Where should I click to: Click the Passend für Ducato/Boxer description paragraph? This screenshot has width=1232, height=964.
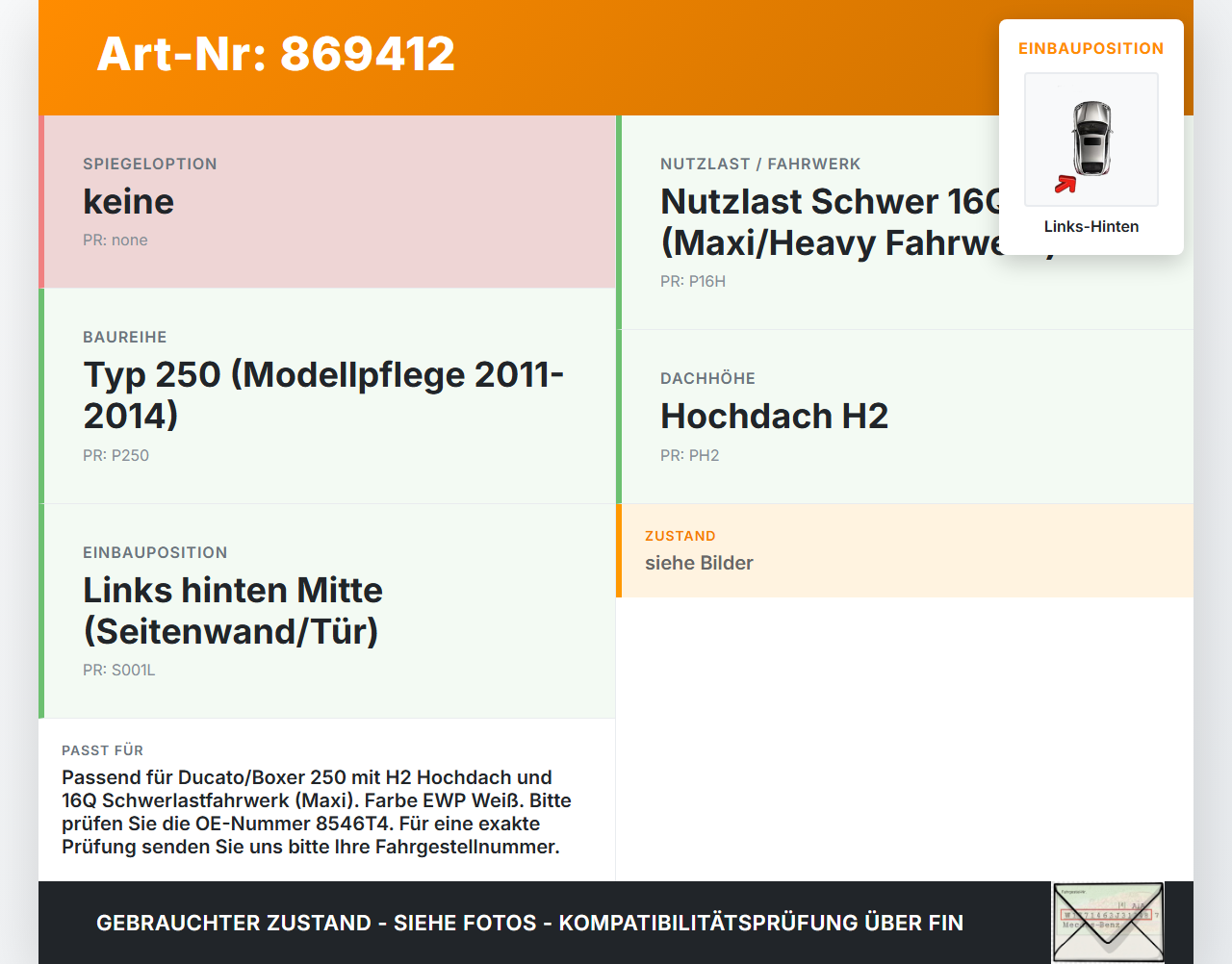(x=317, y=812)
